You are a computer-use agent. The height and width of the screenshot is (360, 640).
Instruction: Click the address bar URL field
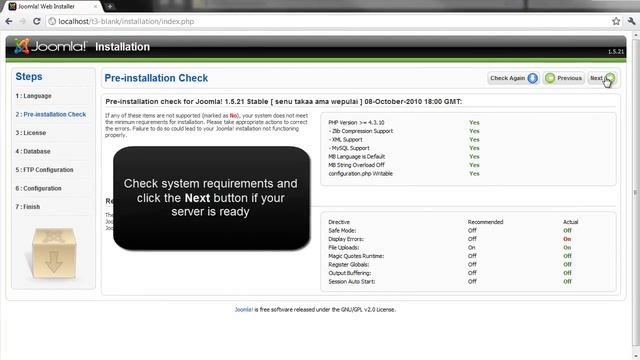point(327,21)
